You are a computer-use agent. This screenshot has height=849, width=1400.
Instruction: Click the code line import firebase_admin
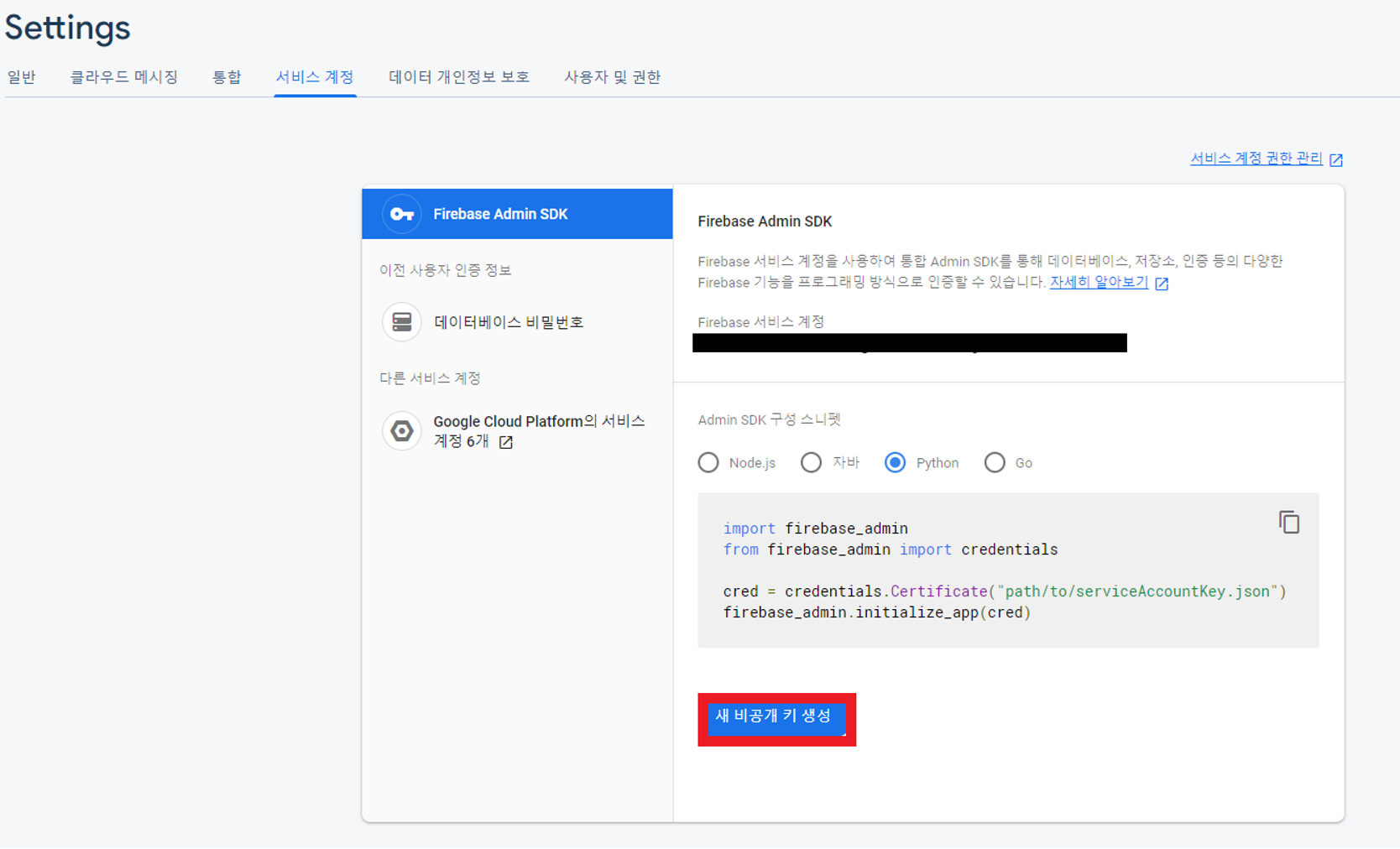pos(815,529)
